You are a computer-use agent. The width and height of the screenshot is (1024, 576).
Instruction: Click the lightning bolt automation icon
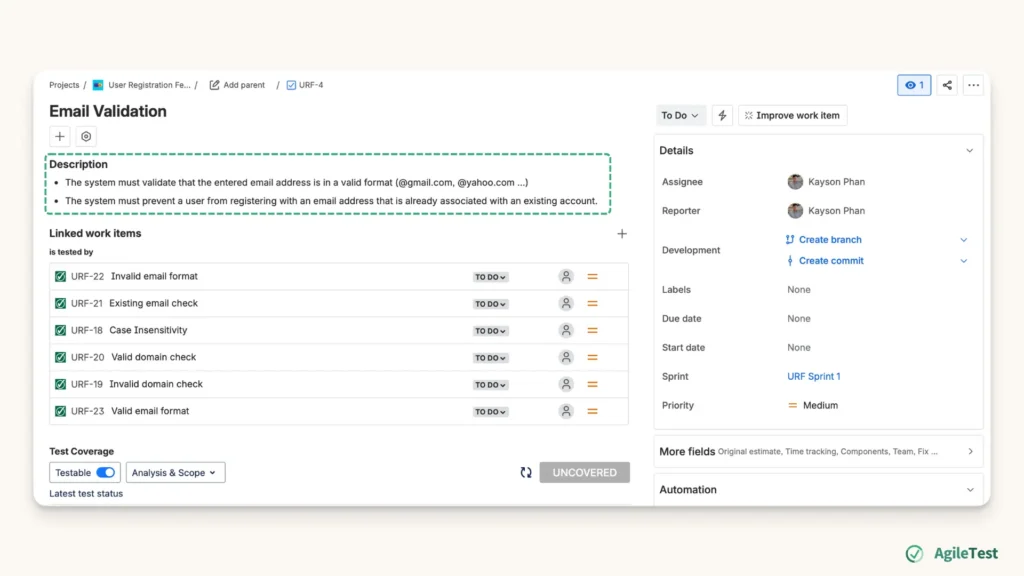722,116
